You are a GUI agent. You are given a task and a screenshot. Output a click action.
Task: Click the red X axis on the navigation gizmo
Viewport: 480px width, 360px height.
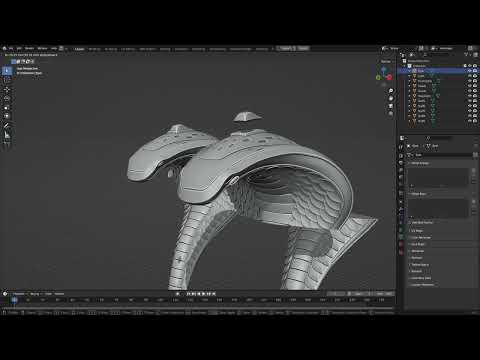tap(389, 77)
